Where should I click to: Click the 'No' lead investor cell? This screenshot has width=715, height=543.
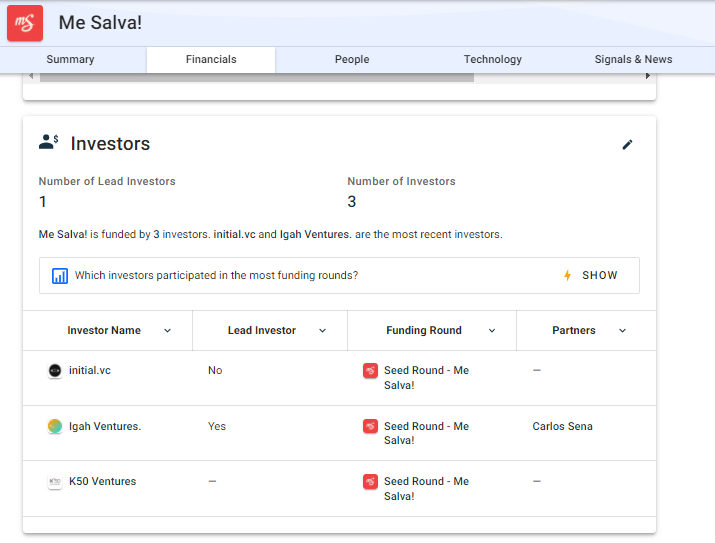(215, 370)
